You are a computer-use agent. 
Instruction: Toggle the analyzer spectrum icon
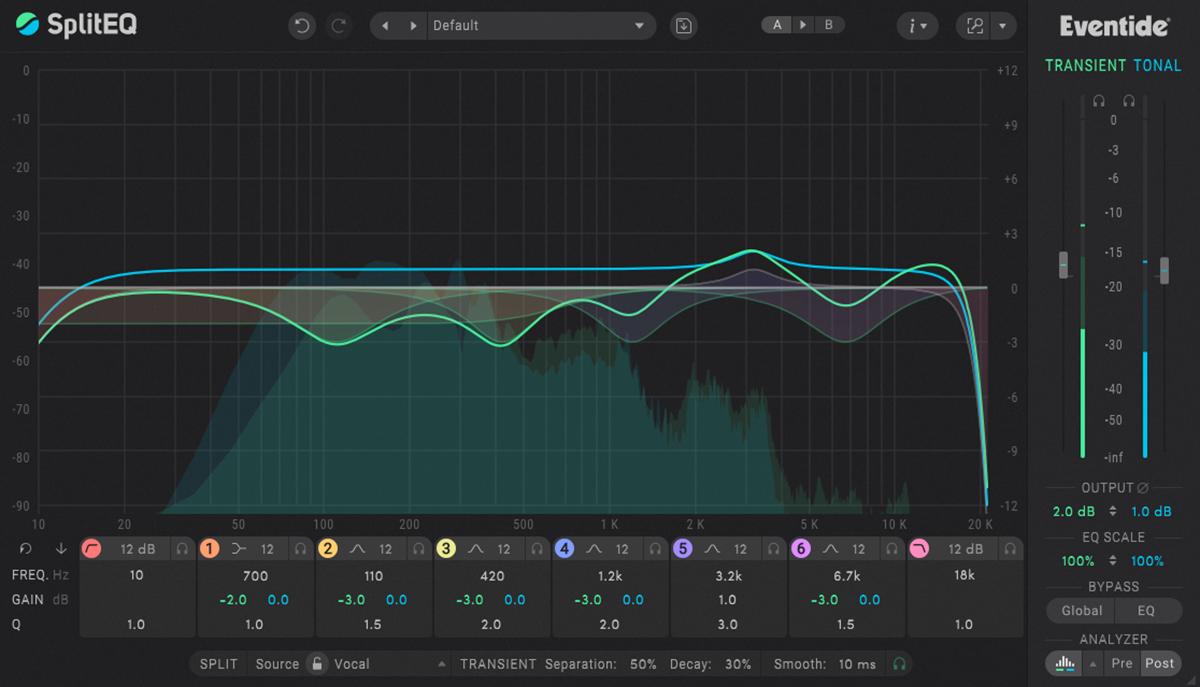coord(1065,663)
